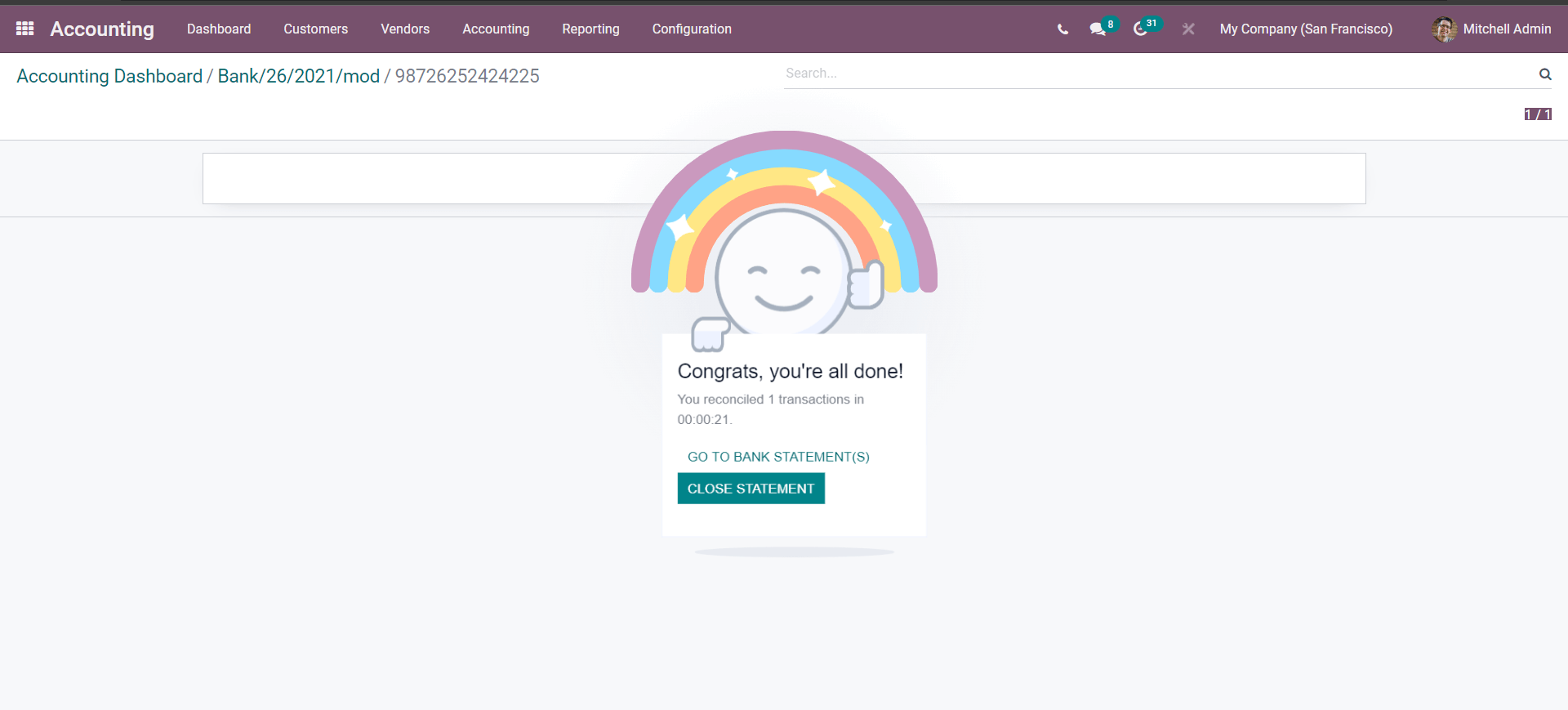The image size is (1568, 710).
Task: Click the search magnifier icon
Action: [x=1545, y=74]
